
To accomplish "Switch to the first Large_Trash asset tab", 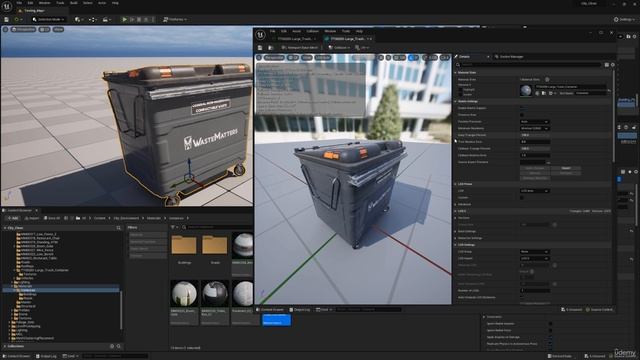I will coord(294,39).
